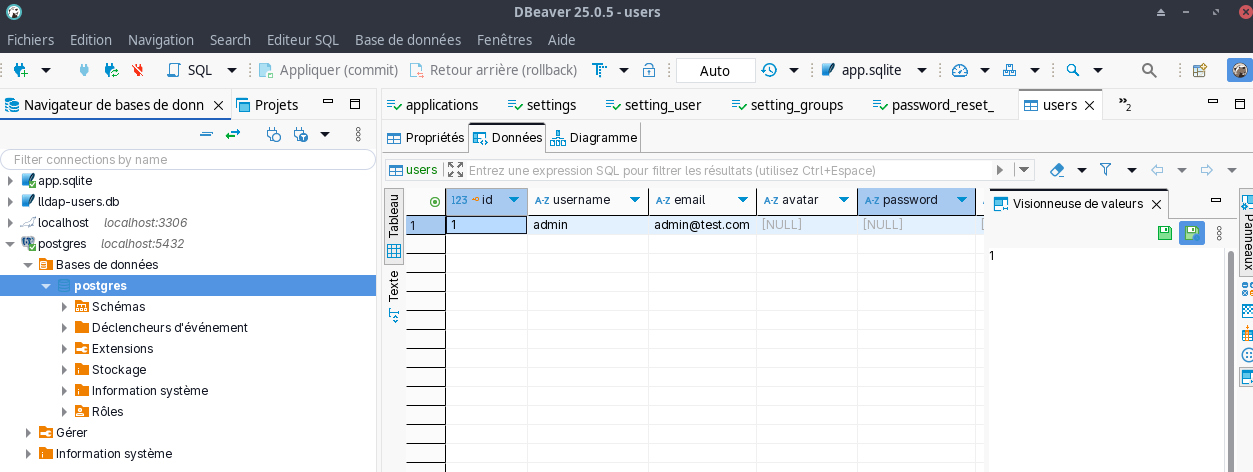The image size is (1253, 472).
Task: Click the blue search magnifier icon
Action: (x=1073, y=70)
